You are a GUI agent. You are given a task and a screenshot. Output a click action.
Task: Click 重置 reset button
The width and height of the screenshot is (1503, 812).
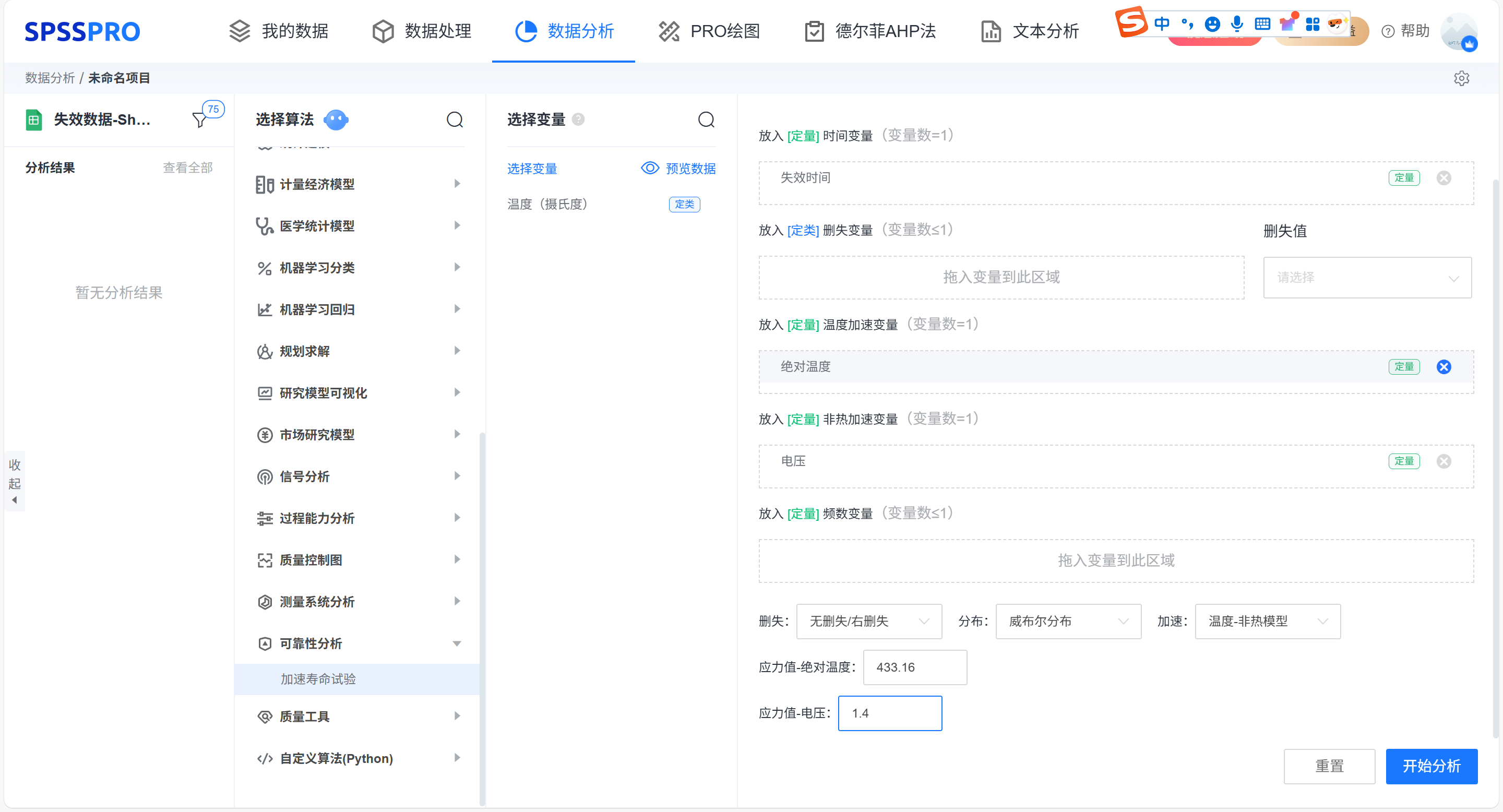click(1329, 766)
